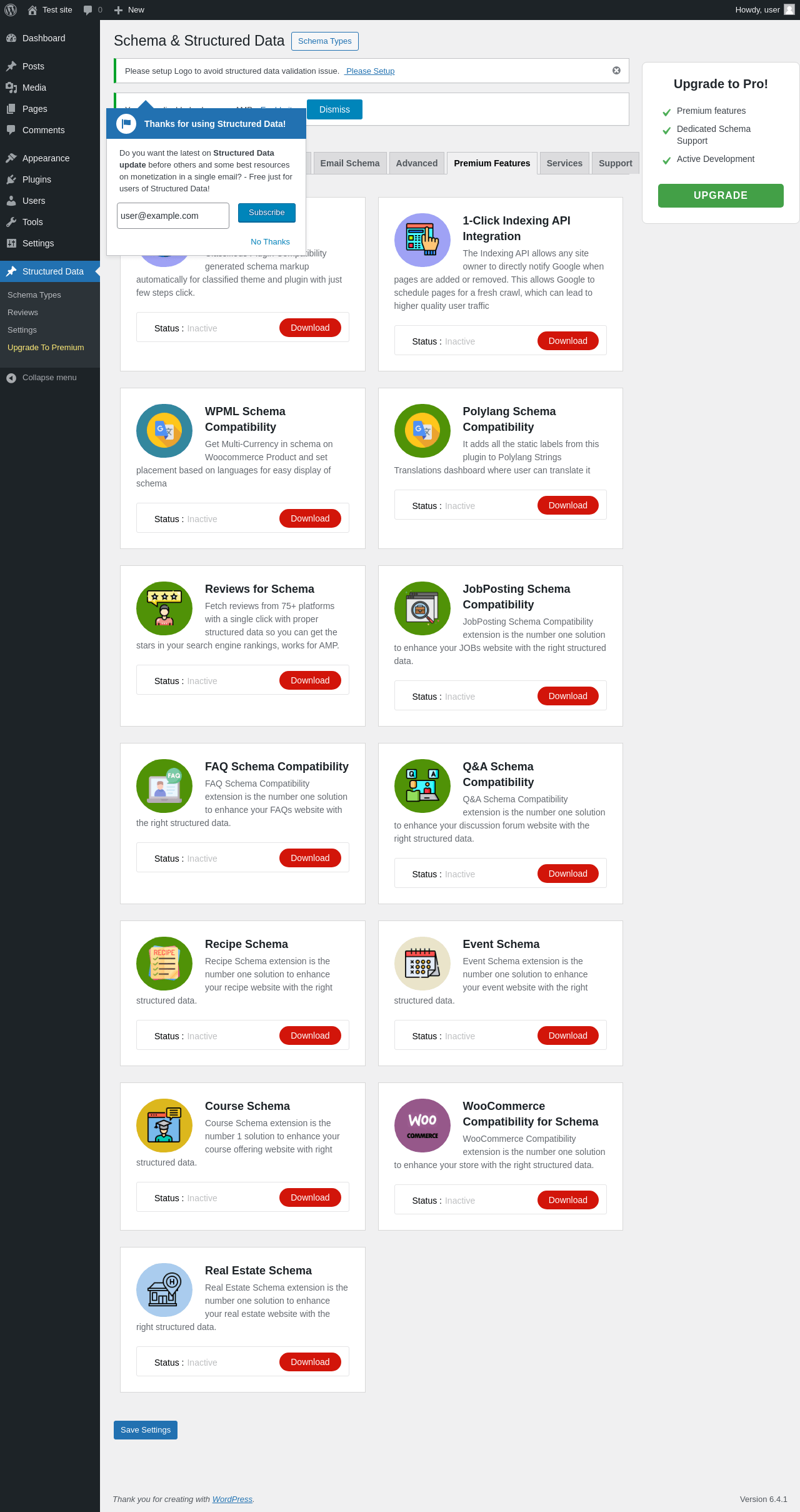Screen dimensions: 800x1512
Task: Switch to the Email Schema tab
Action: coord(350,163)
